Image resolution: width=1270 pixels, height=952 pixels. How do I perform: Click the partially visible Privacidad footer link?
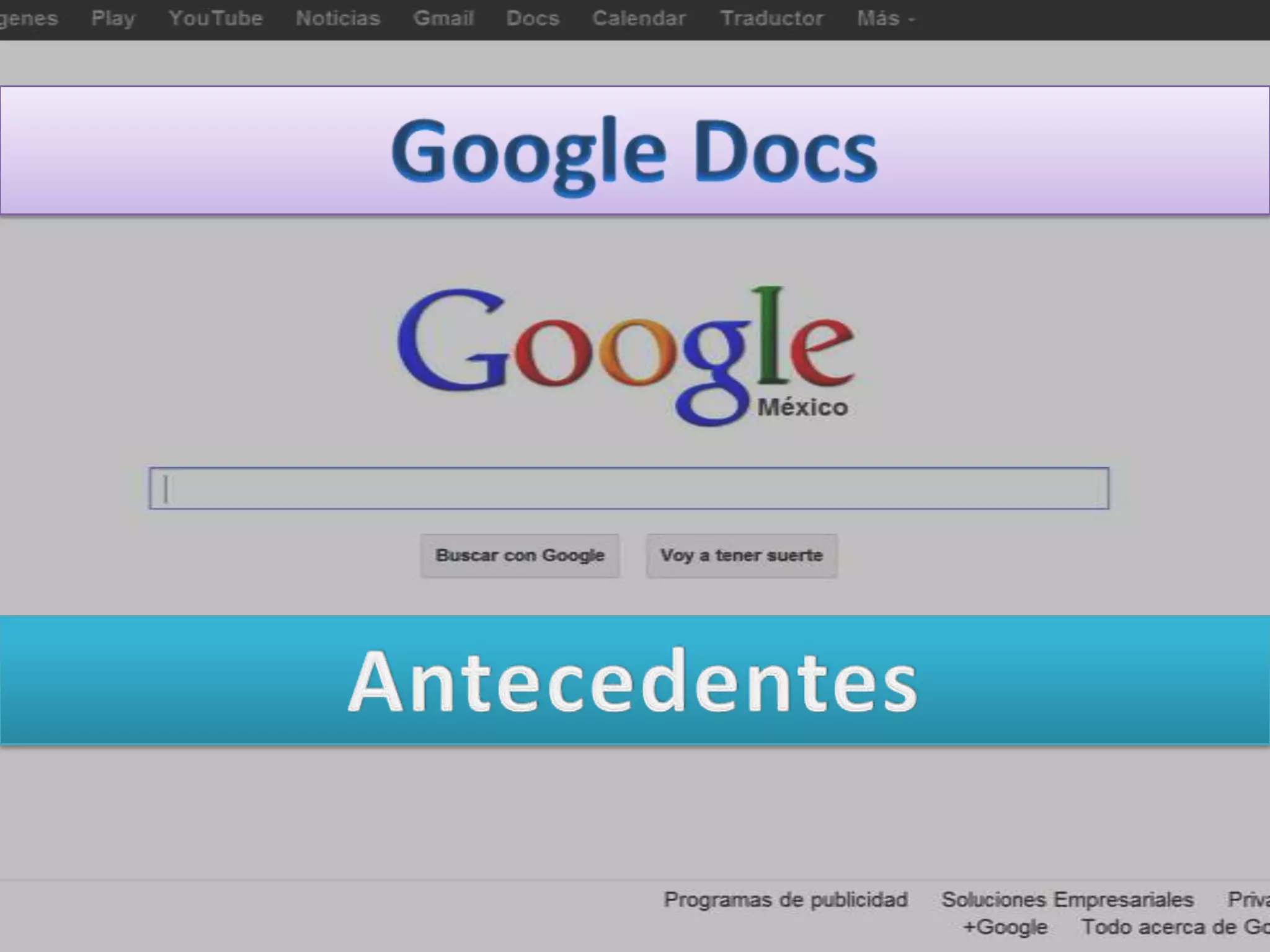[x=1249, y=899]
